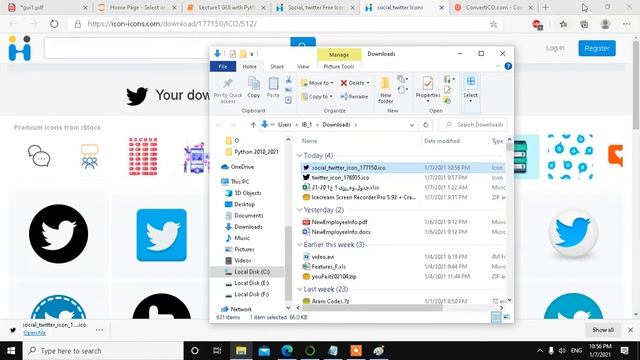Click the Rename button in ribbon
This screenshot has height=360, width=640.
(354, 97)
